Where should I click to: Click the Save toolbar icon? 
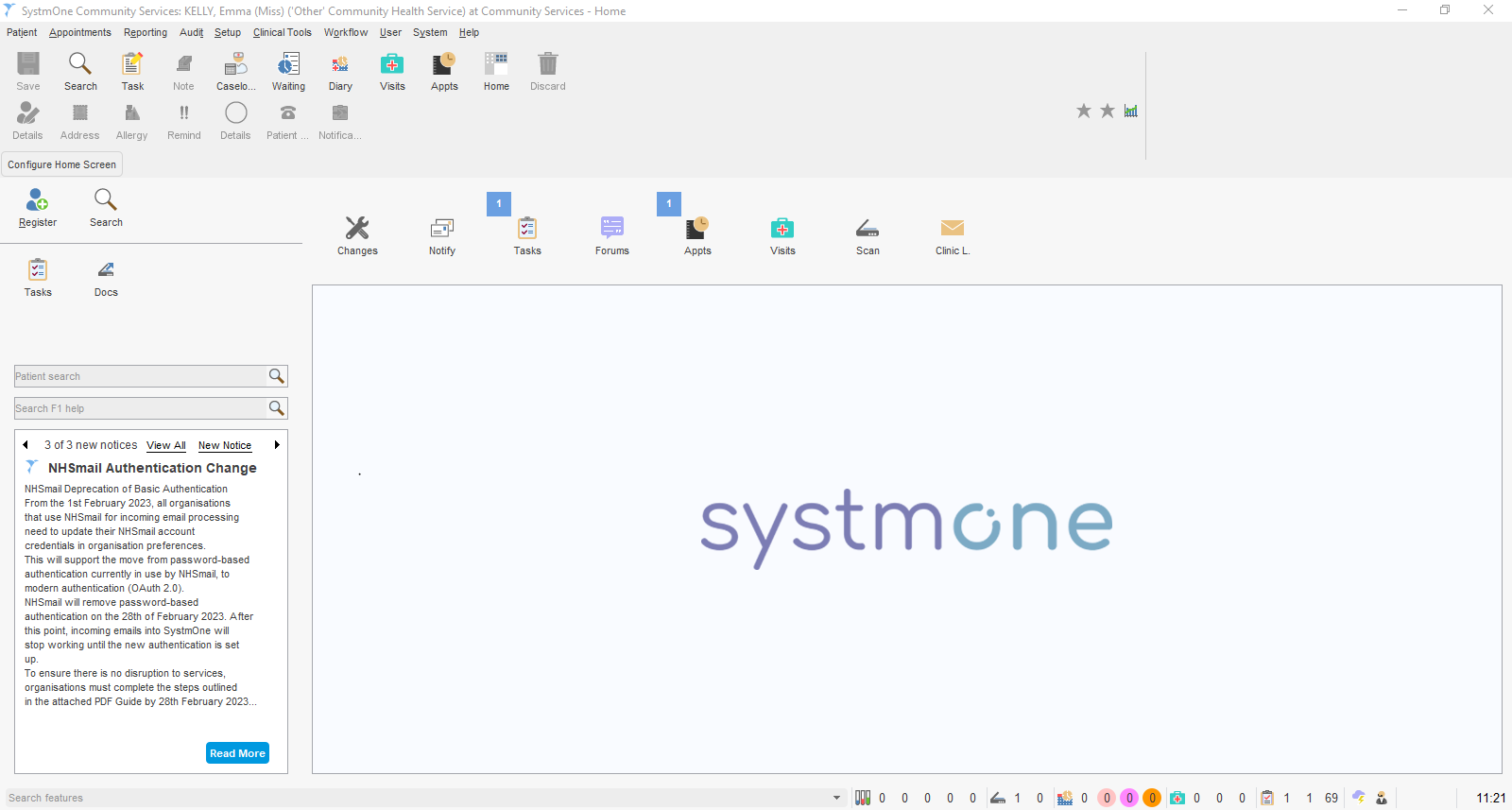pyautogui.click(x=28, y=64)
